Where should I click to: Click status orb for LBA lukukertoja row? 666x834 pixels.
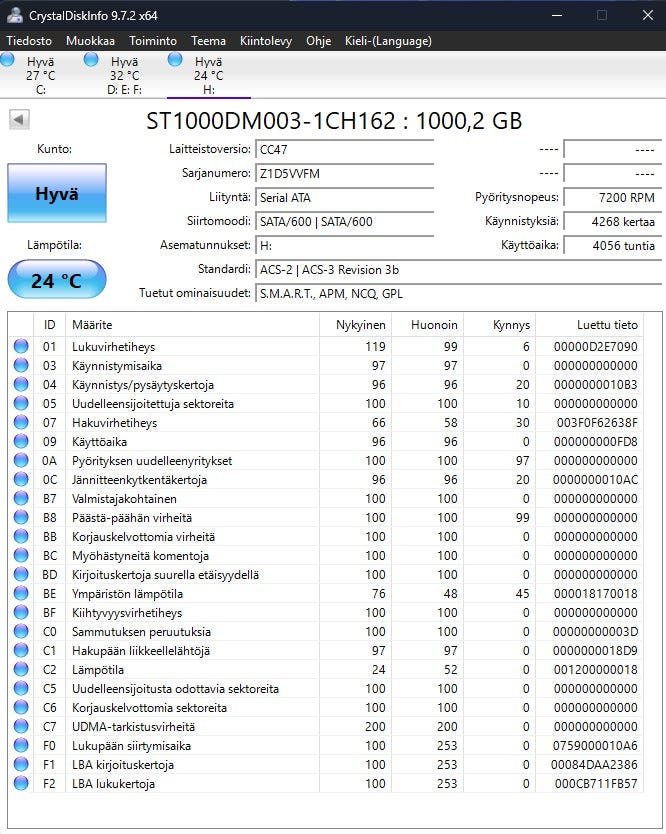tap(21, 783)
